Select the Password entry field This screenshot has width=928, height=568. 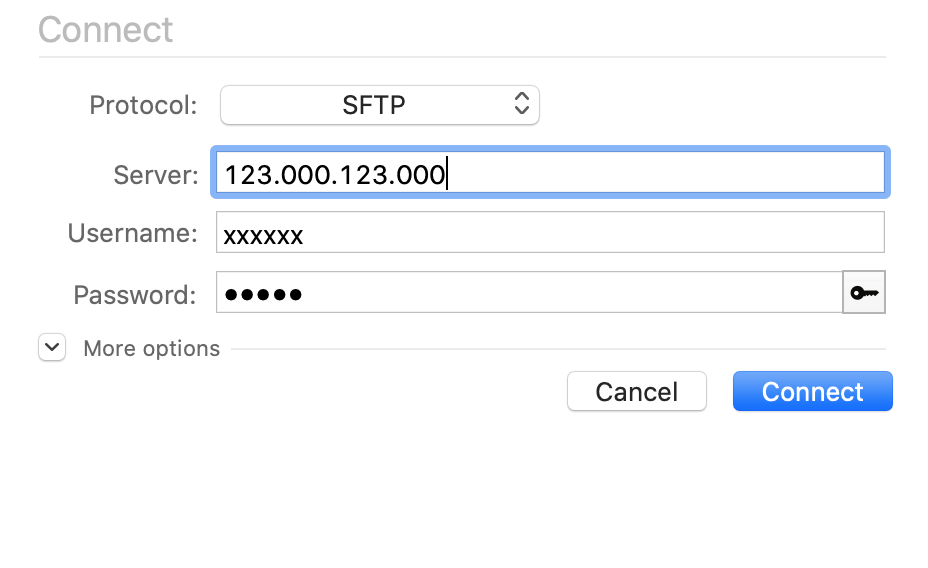[530, 293]
